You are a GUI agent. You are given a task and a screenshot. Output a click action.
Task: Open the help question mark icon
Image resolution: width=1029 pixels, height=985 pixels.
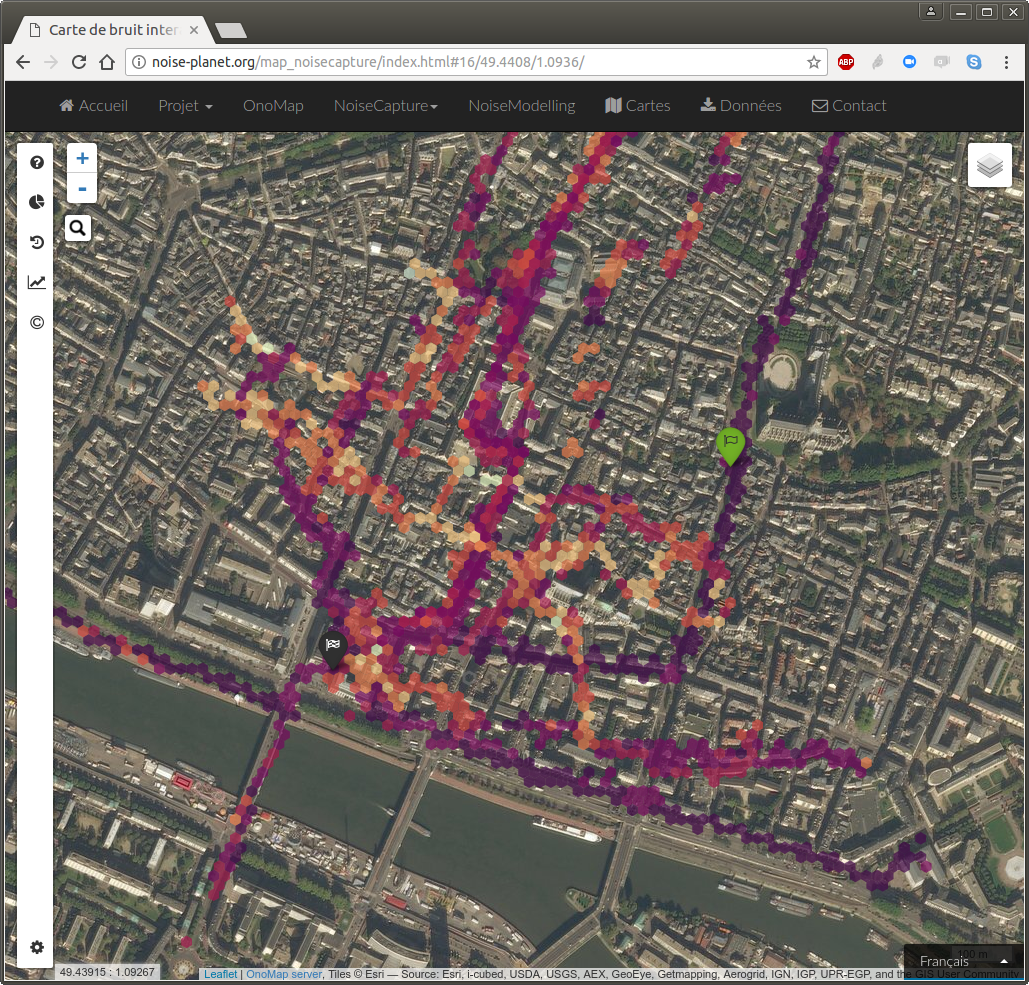pos(37,162)
